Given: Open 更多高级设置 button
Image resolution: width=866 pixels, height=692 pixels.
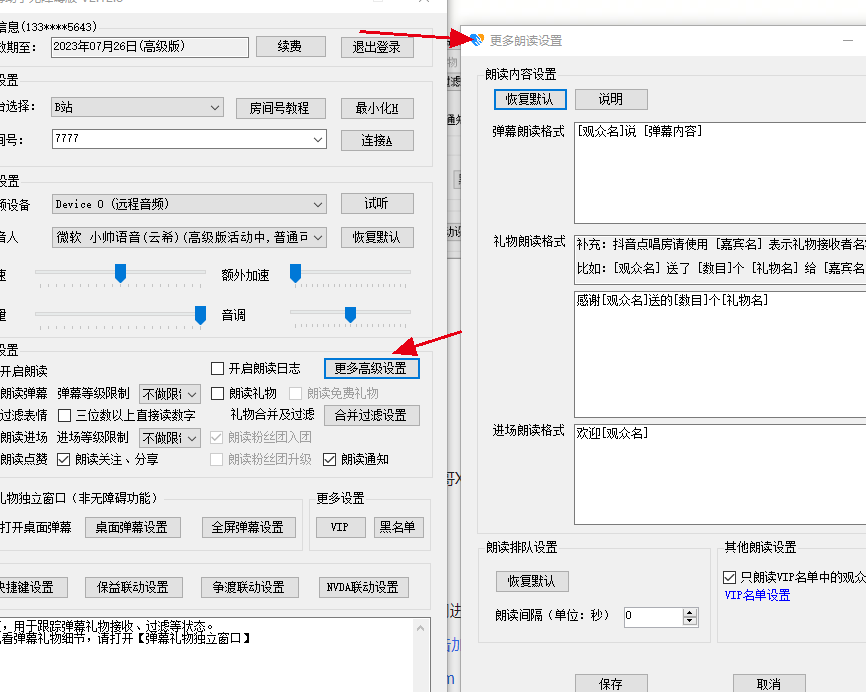Looking at the screenshot, I should pos(372,368).
